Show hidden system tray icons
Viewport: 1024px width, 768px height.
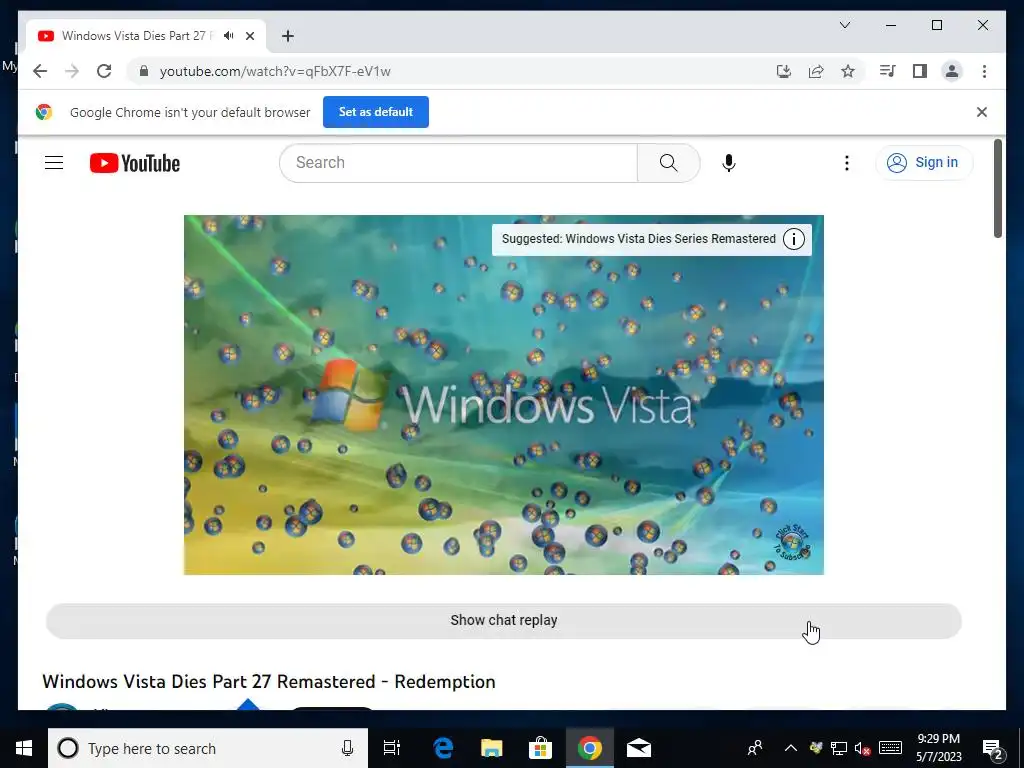pos(790,748)
